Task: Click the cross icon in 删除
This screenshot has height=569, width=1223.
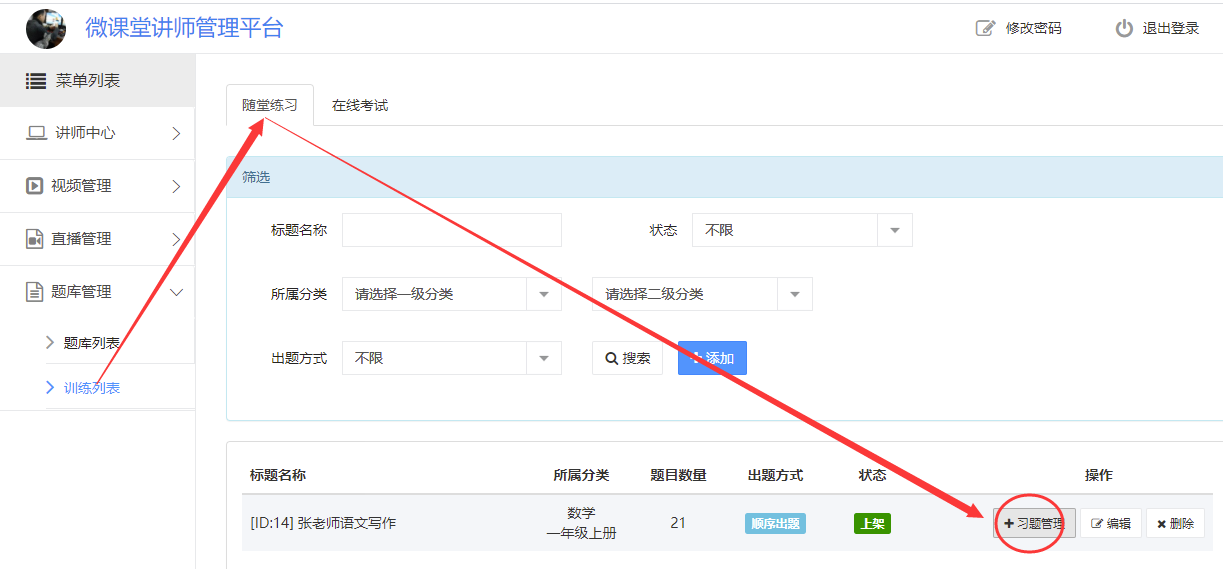Action: tap(1161, 524)
